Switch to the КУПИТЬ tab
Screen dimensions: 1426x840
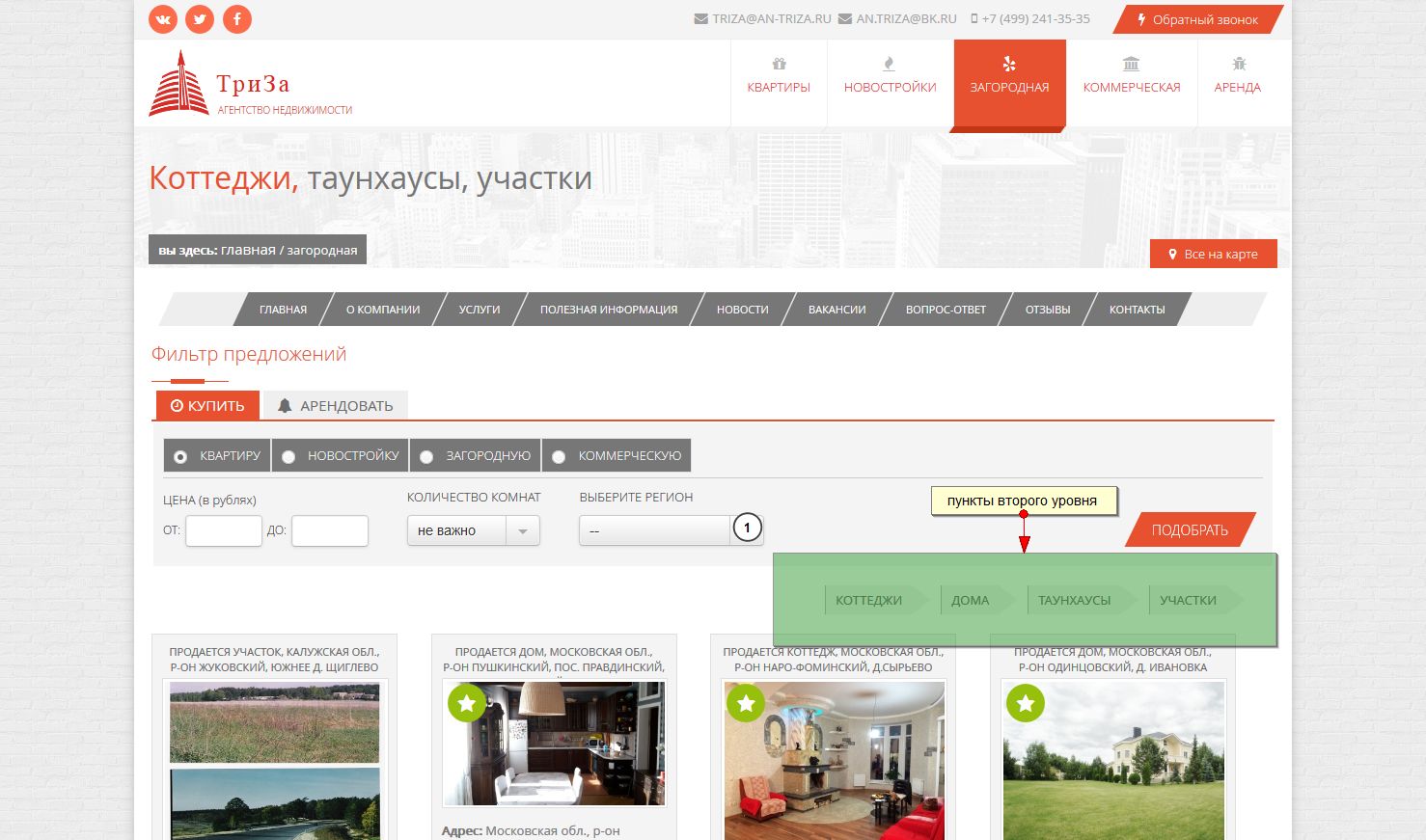click(207, 406)
